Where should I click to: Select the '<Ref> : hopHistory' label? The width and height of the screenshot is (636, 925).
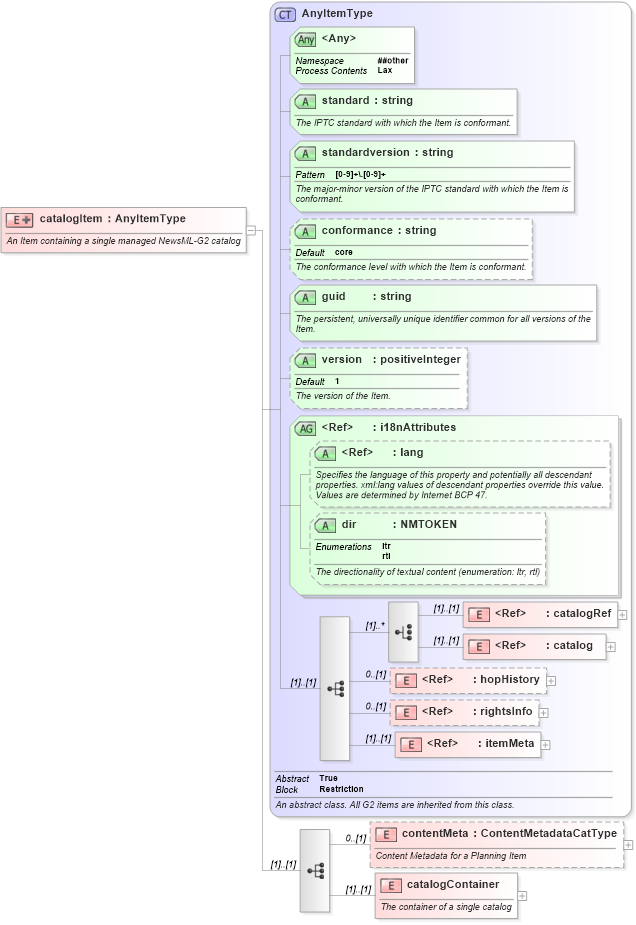click(x=480, y=680)
